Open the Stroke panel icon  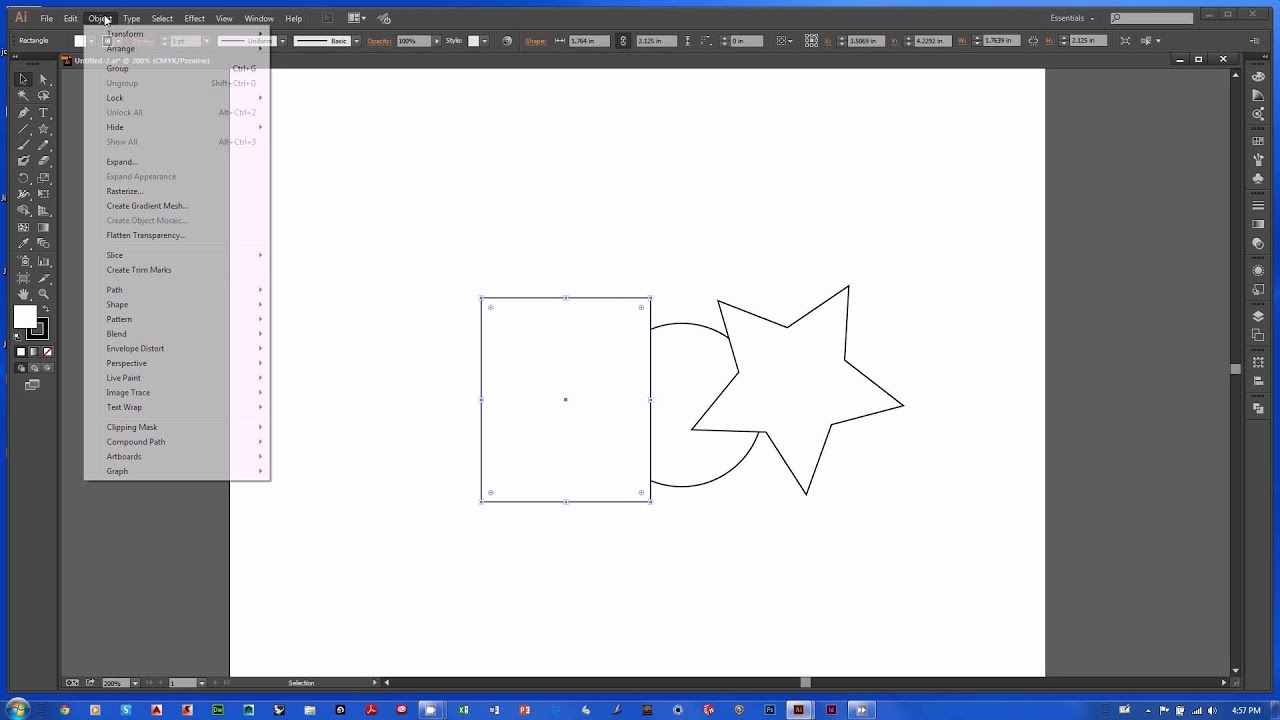point(1259,206)
